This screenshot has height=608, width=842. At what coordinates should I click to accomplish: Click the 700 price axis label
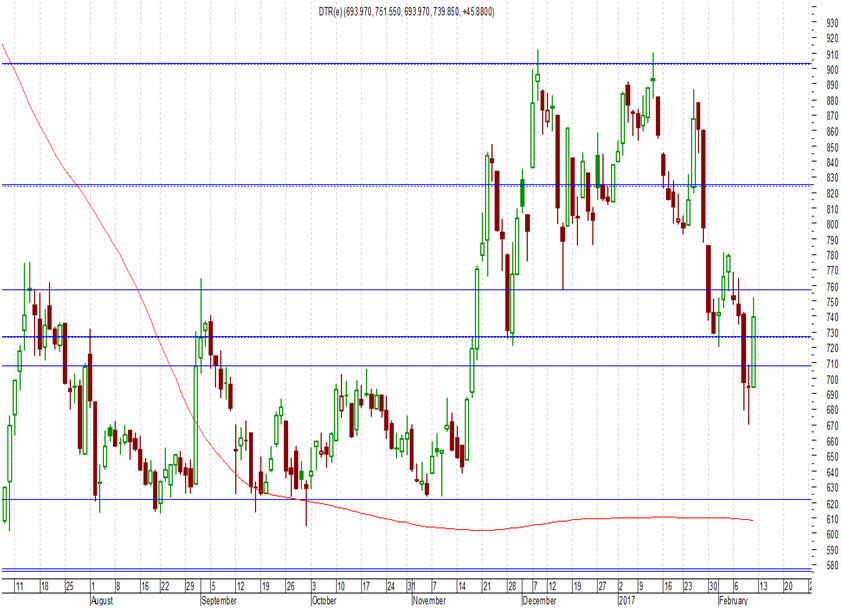tap(832, 379)
